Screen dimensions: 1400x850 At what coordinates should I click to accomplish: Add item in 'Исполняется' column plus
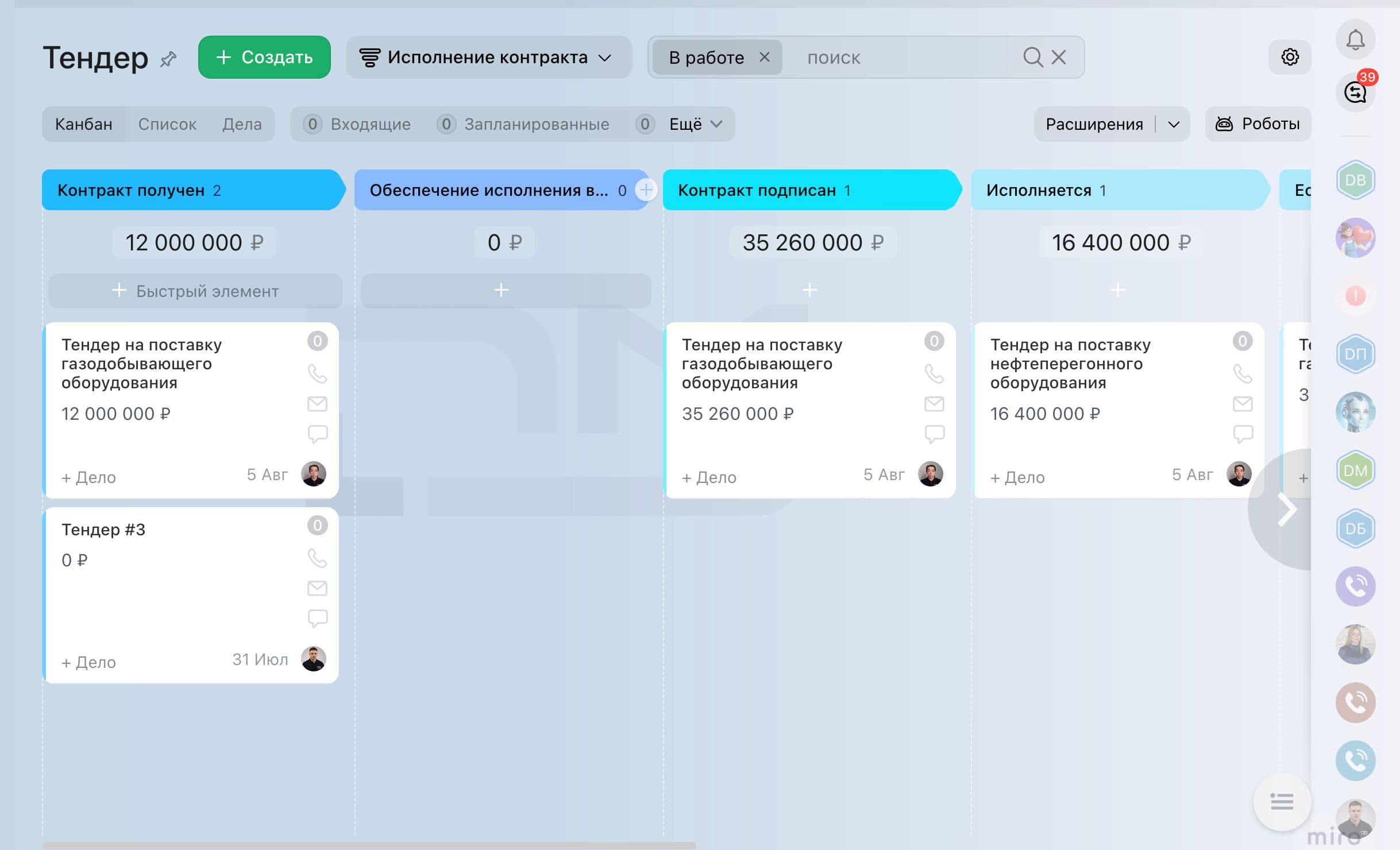click(x=1118, y=290)
